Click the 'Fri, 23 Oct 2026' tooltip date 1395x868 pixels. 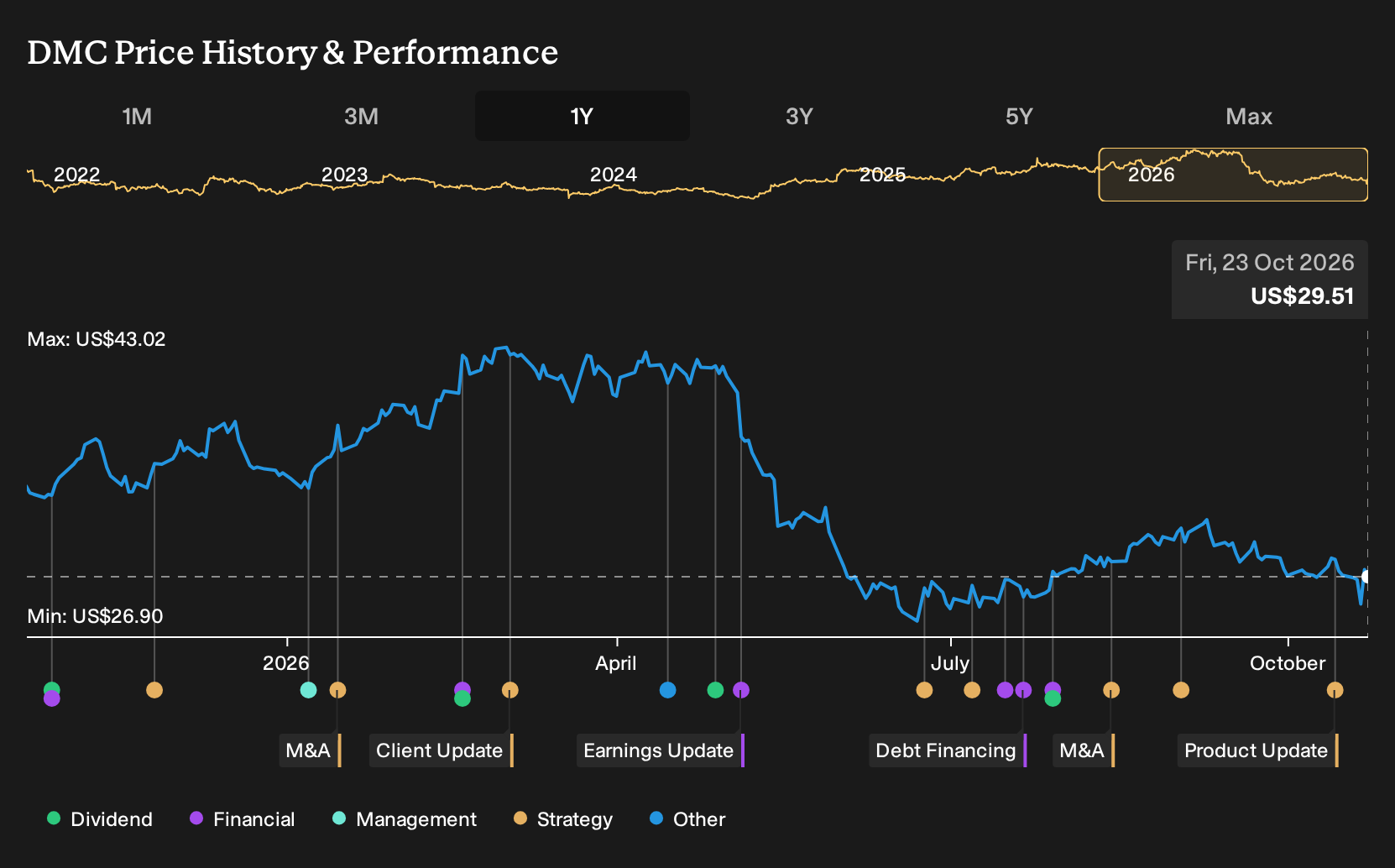(x=1270, y=263)
